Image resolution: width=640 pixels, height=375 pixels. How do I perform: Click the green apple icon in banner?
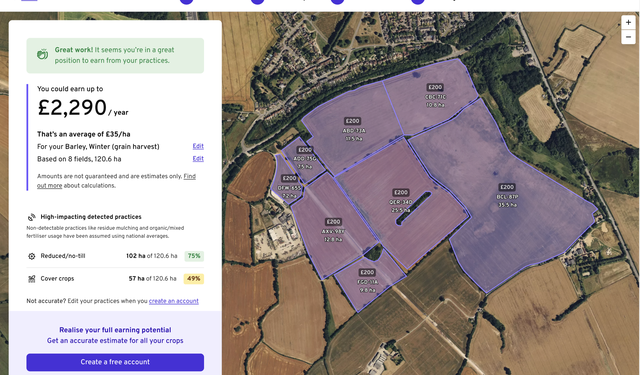point(42,55)
